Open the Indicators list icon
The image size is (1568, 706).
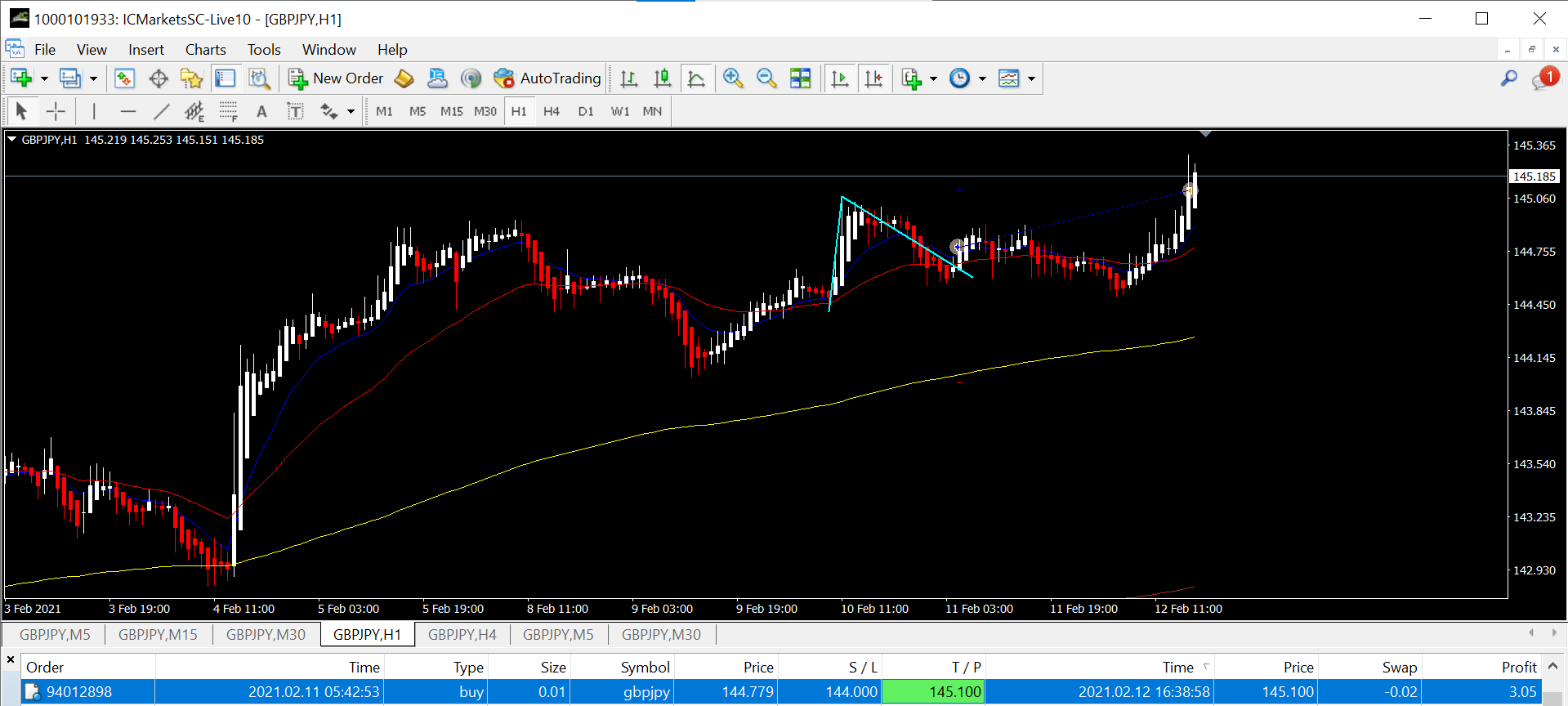[x=912, y=78]
